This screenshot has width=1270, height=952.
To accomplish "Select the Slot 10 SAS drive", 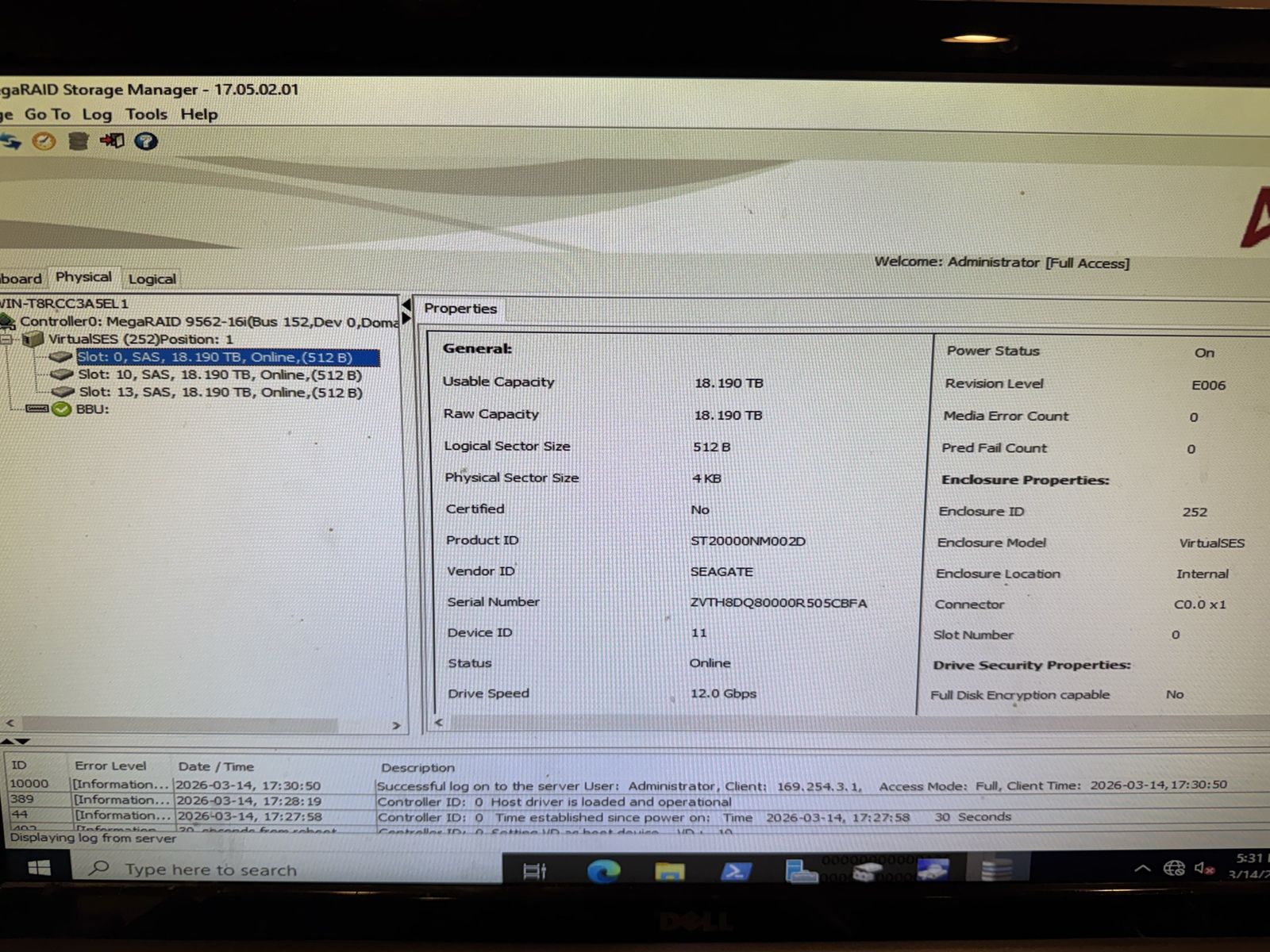I will coord(219,374).
